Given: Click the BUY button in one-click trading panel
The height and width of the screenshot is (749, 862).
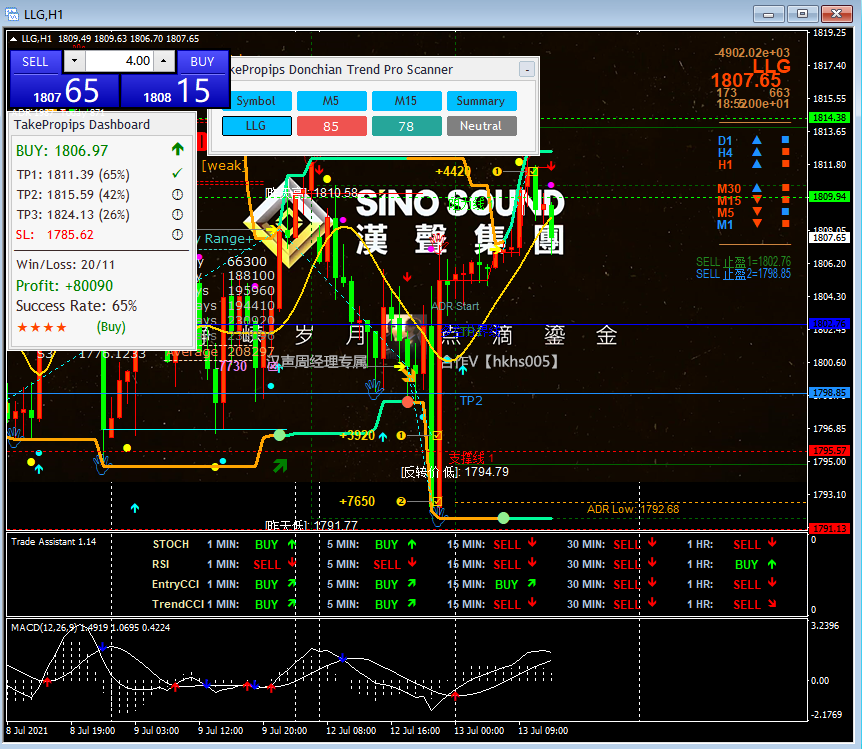Looking at the screenshot, I should click(x=202, y=62).
